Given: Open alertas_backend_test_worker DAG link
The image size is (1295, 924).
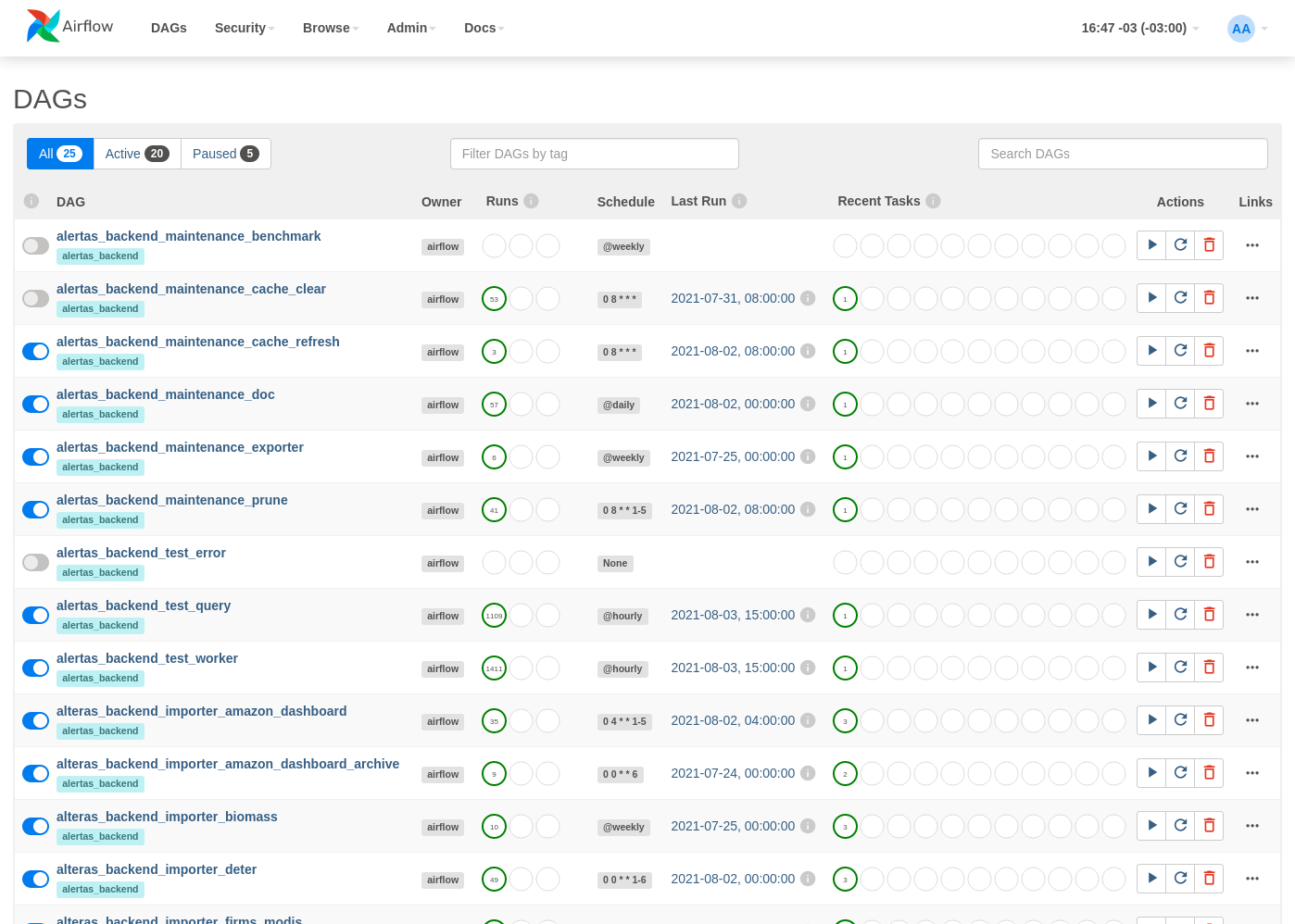Looking at the screenshot, I should pos(147,658).
